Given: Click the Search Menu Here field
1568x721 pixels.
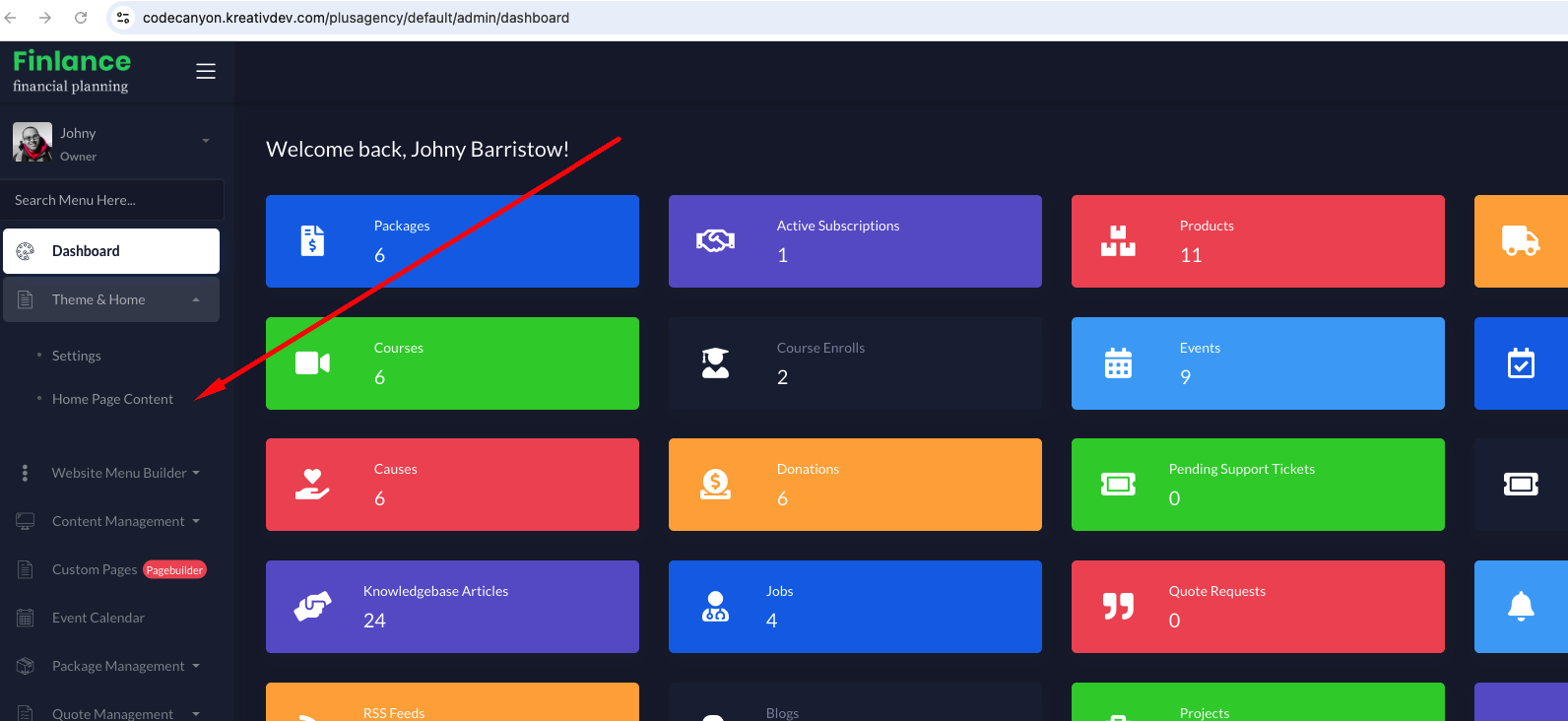Looking at the screenshot, I should point(111,200).
